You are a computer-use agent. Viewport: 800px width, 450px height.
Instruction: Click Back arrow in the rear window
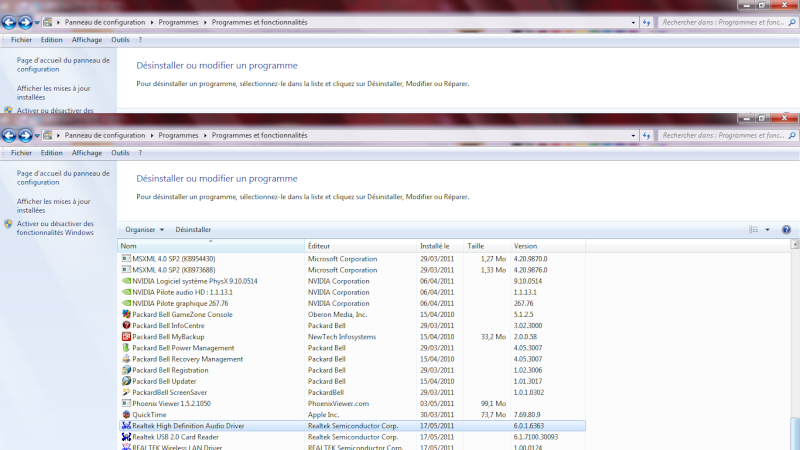[x=9, y=22]
